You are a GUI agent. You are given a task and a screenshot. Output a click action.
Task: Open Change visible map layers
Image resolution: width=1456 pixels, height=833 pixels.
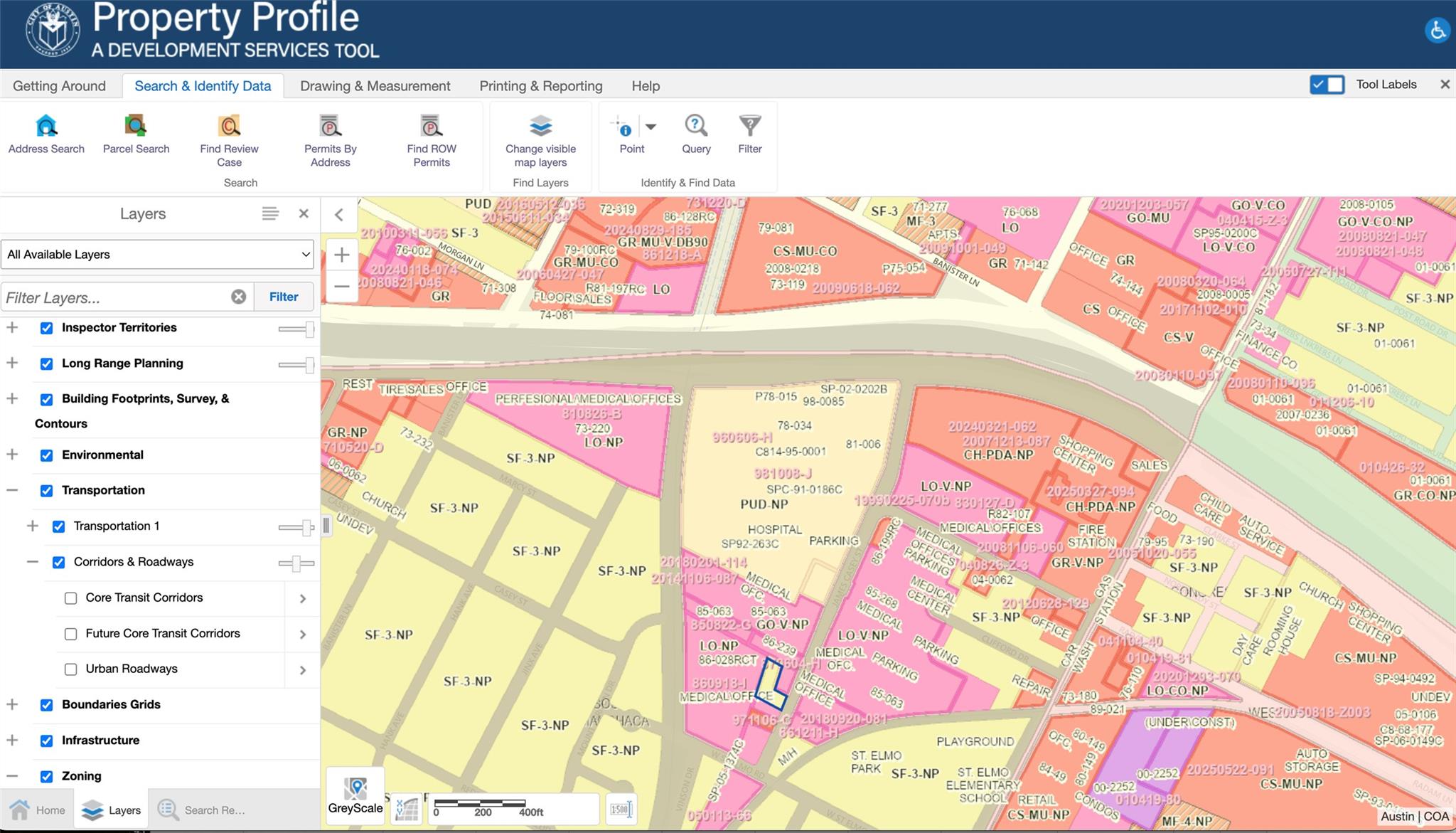[540, 127]
